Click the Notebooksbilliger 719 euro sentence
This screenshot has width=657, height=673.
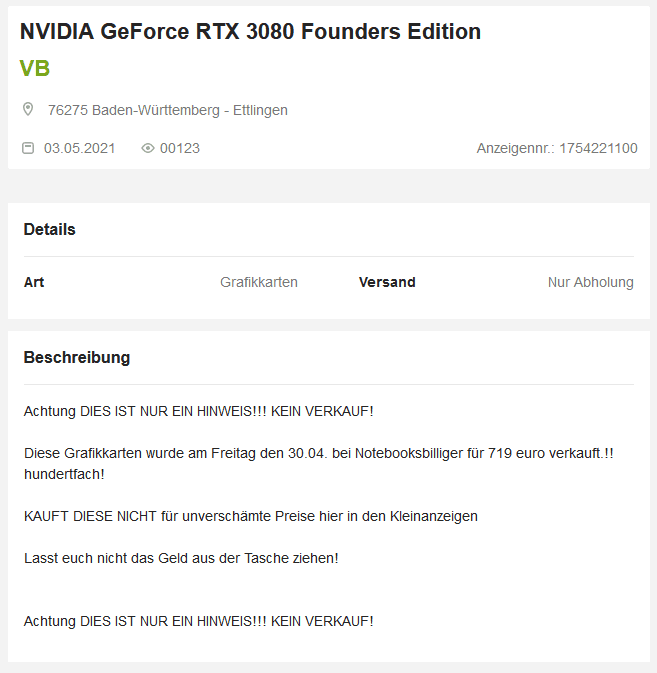pos(318,453)
